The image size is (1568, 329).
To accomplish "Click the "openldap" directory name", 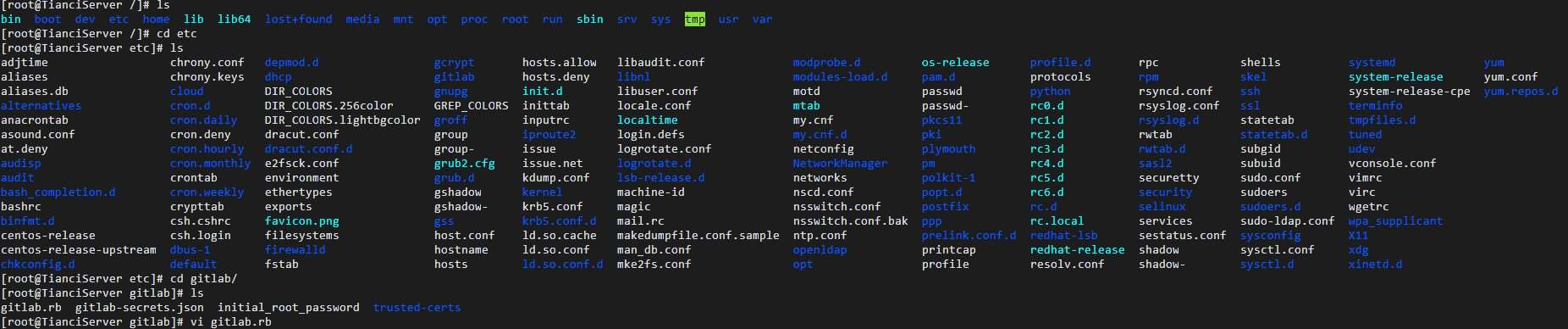I will [x=820, y=250].
